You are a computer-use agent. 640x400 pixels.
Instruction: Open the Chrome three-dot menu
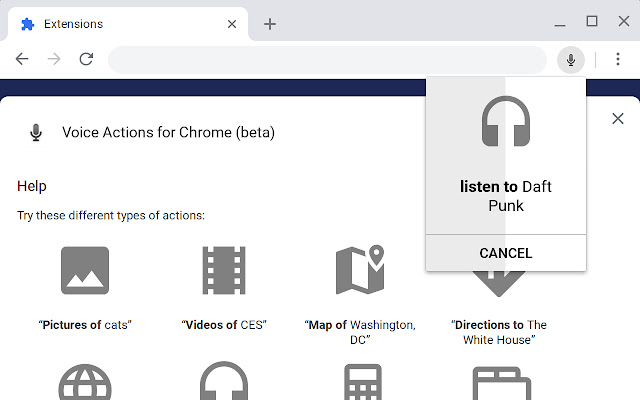point(619,60)
